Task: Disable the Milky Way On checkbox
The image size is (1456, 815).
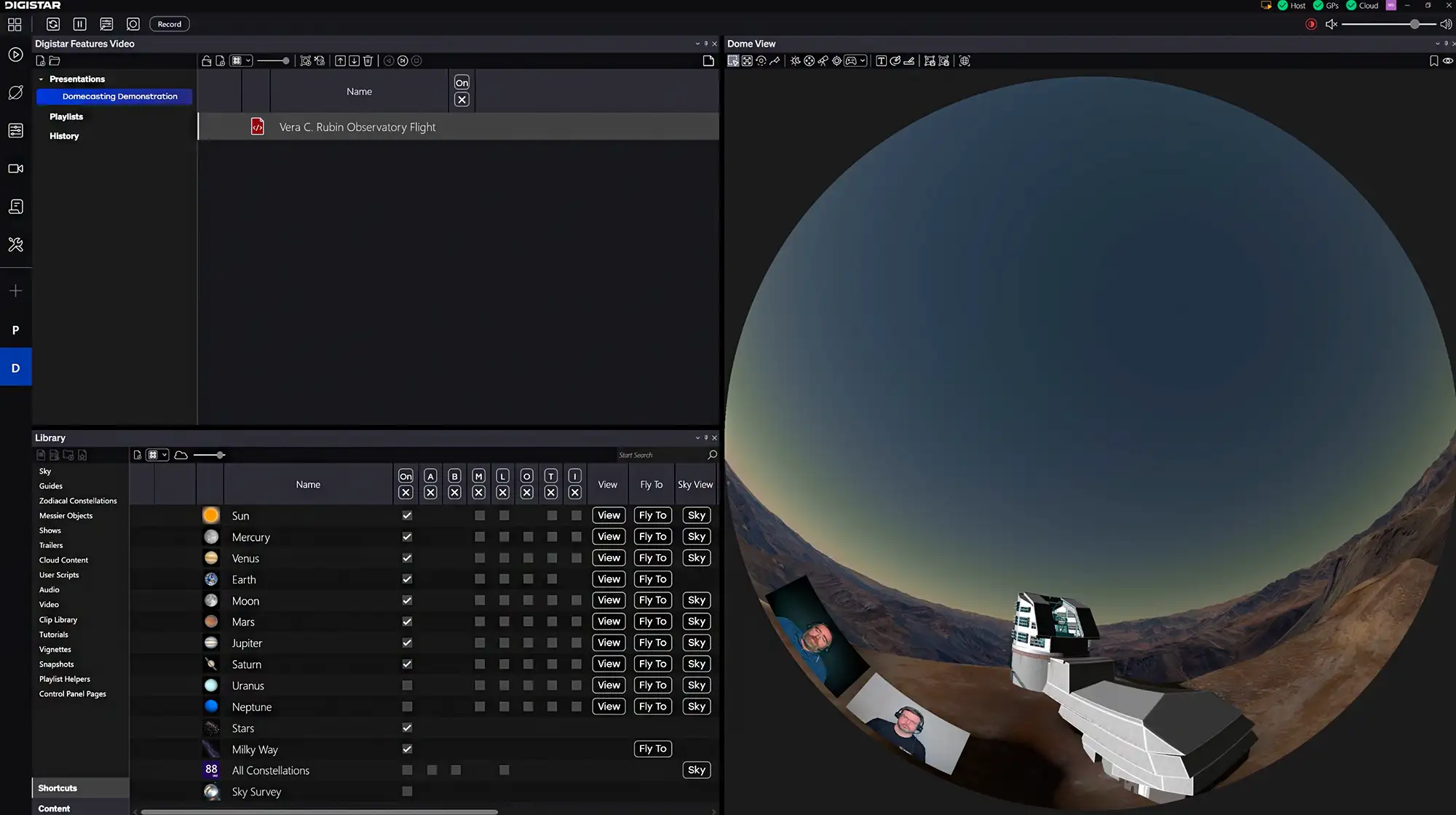Action: (407, 749)
